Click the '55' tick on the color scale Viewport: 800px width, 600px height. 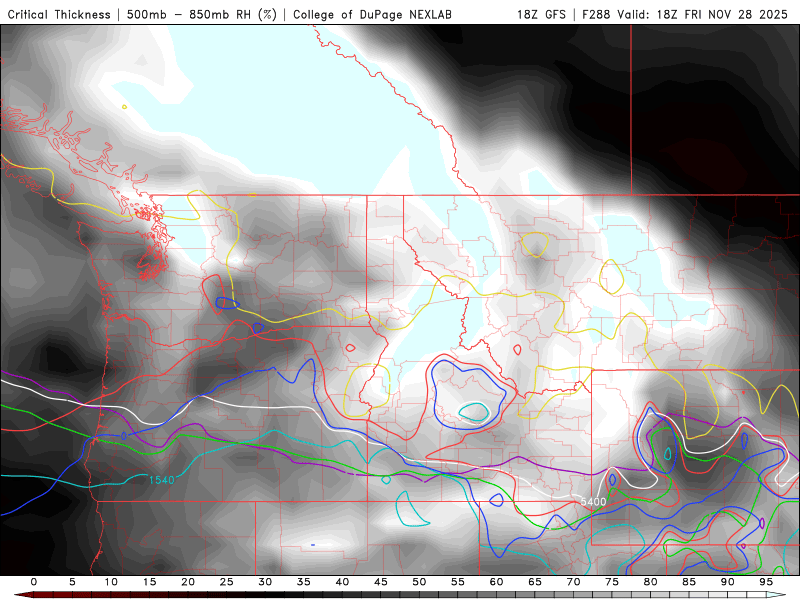pos(458,582)
